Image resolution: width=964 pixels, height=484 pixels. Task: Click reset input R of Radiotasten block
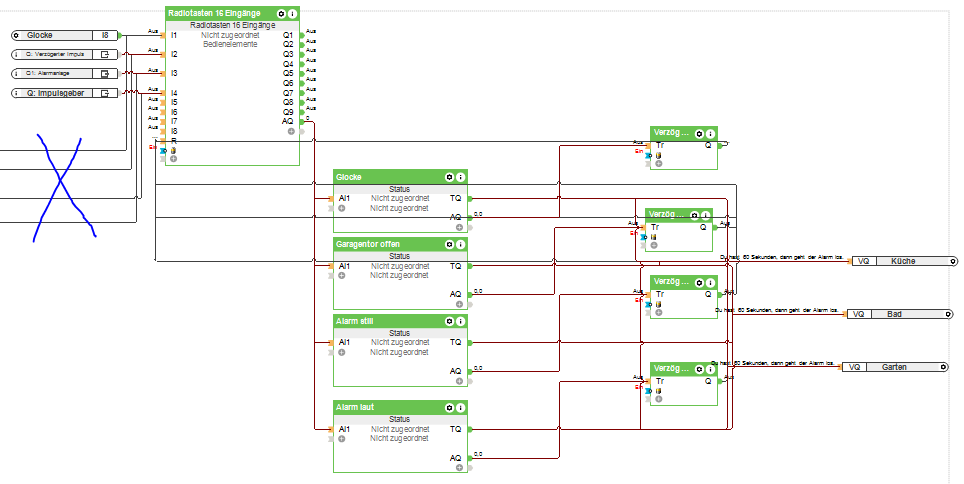[174, 141]
